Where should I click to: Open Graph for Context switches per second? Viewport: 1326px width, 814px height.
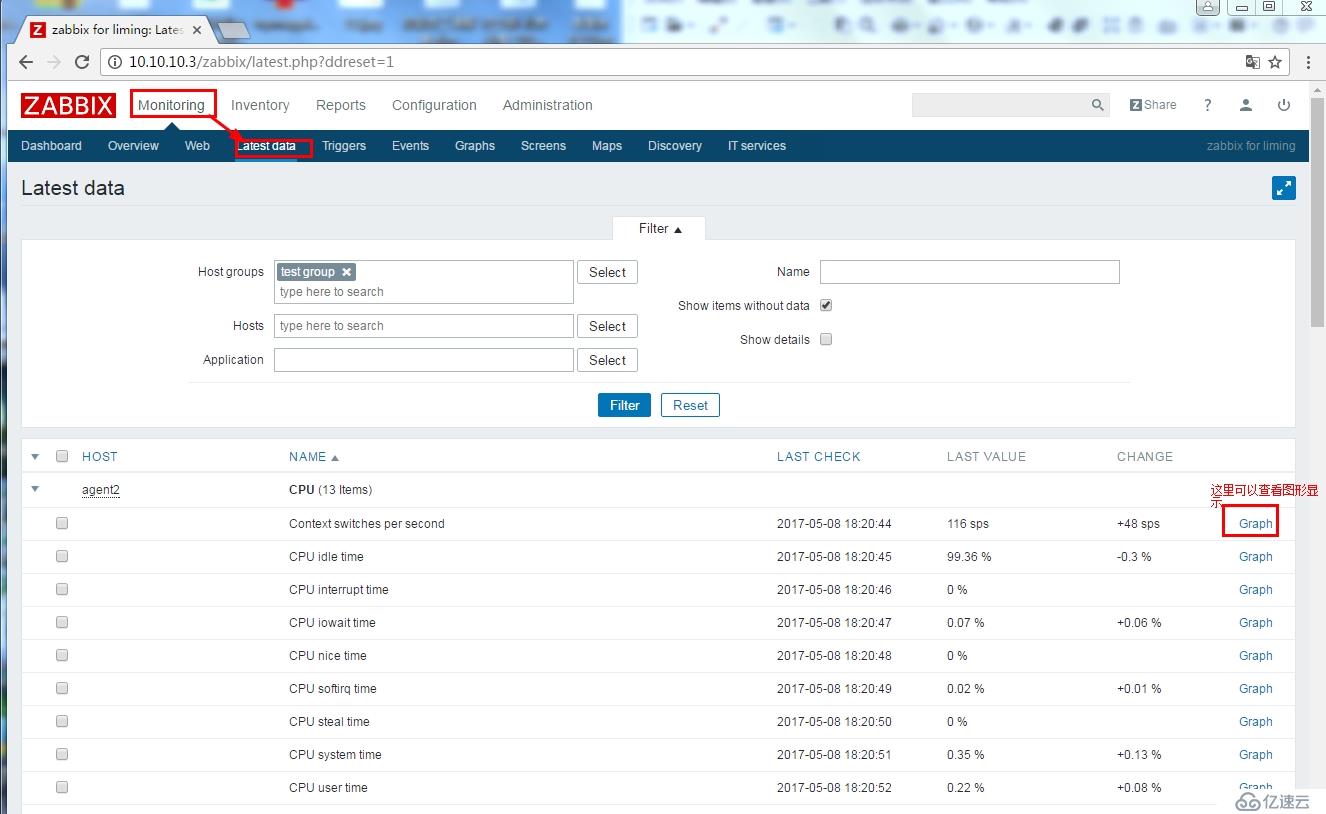point(1255,523)
